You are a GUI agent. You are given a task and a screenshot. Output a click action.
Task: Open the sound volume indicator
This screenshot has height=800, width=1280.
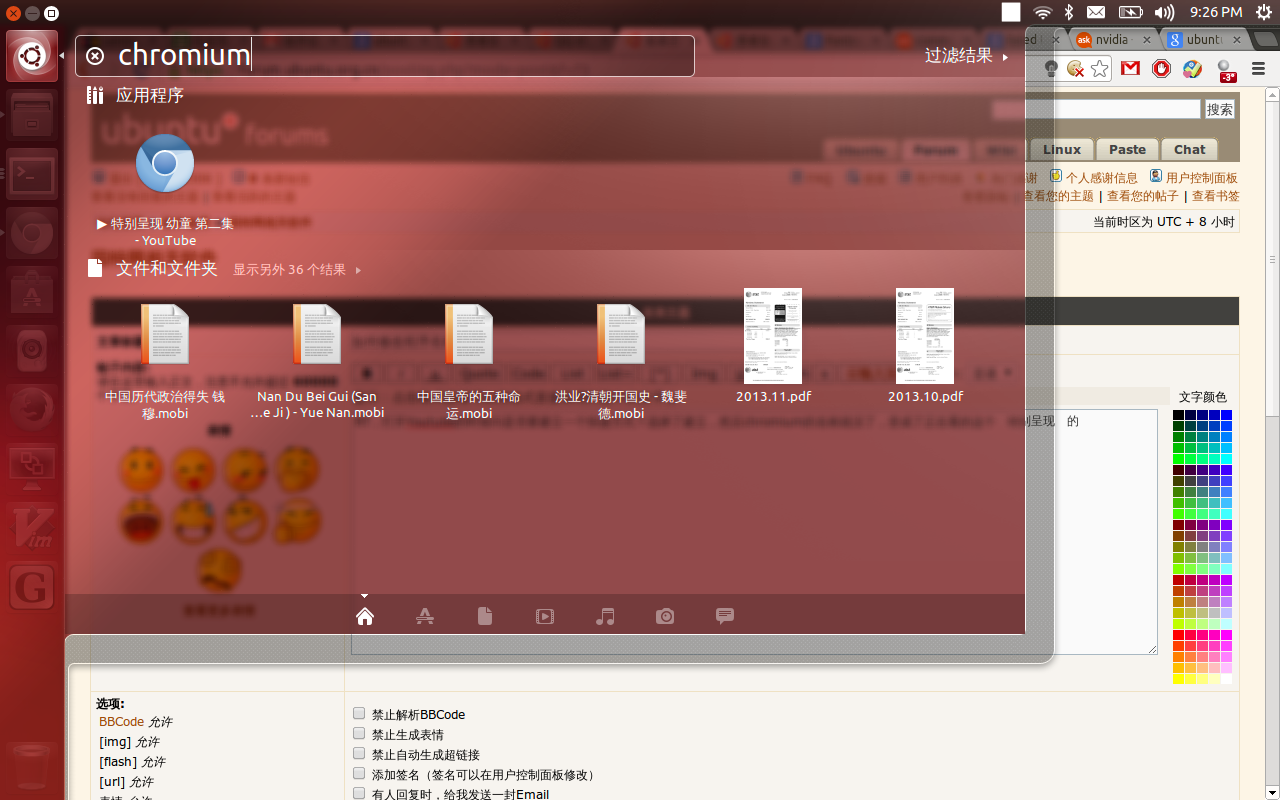[1164, 12]
